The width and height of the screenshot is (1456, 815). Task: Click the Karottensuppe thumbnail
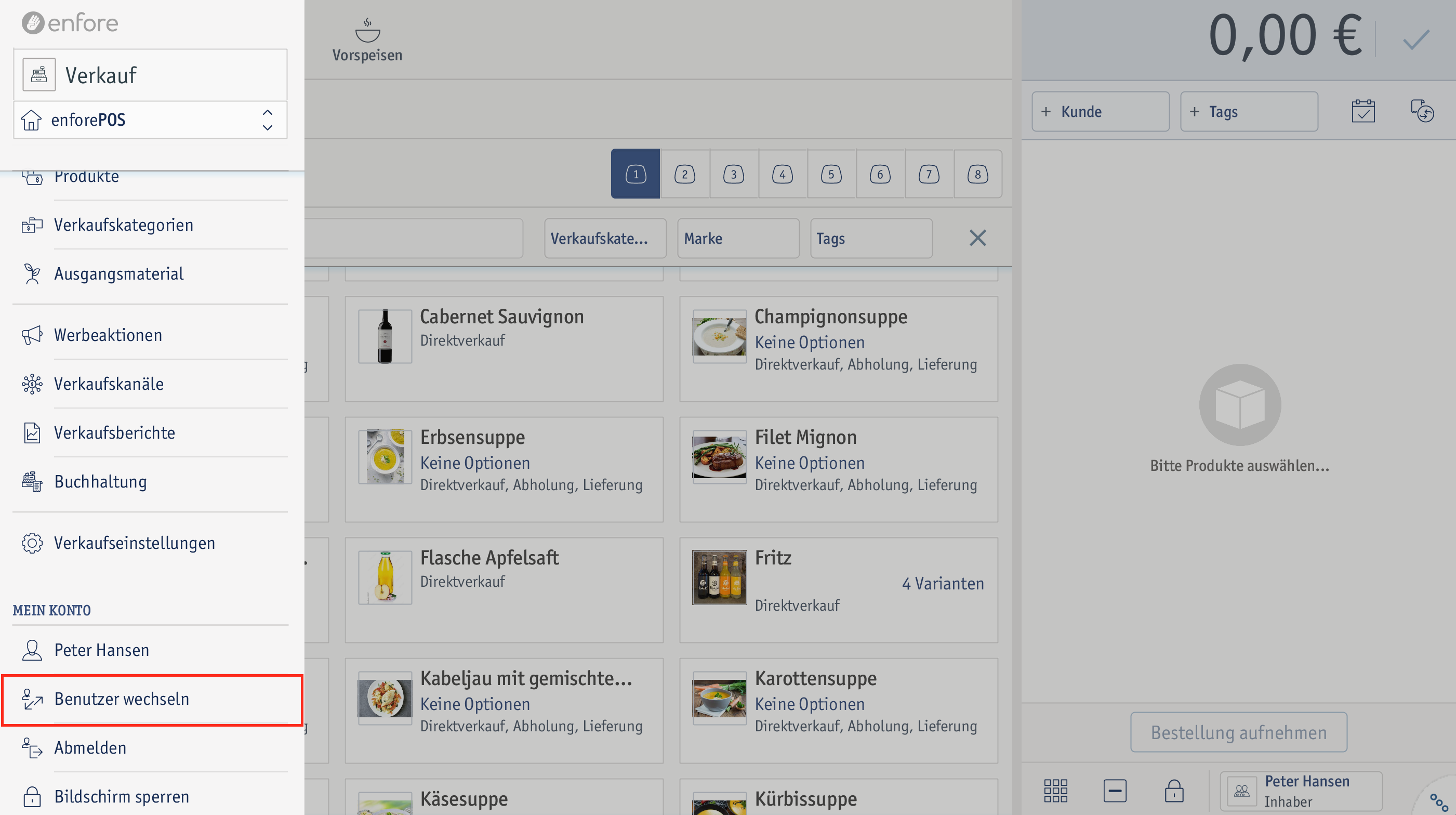pos(720,698)
